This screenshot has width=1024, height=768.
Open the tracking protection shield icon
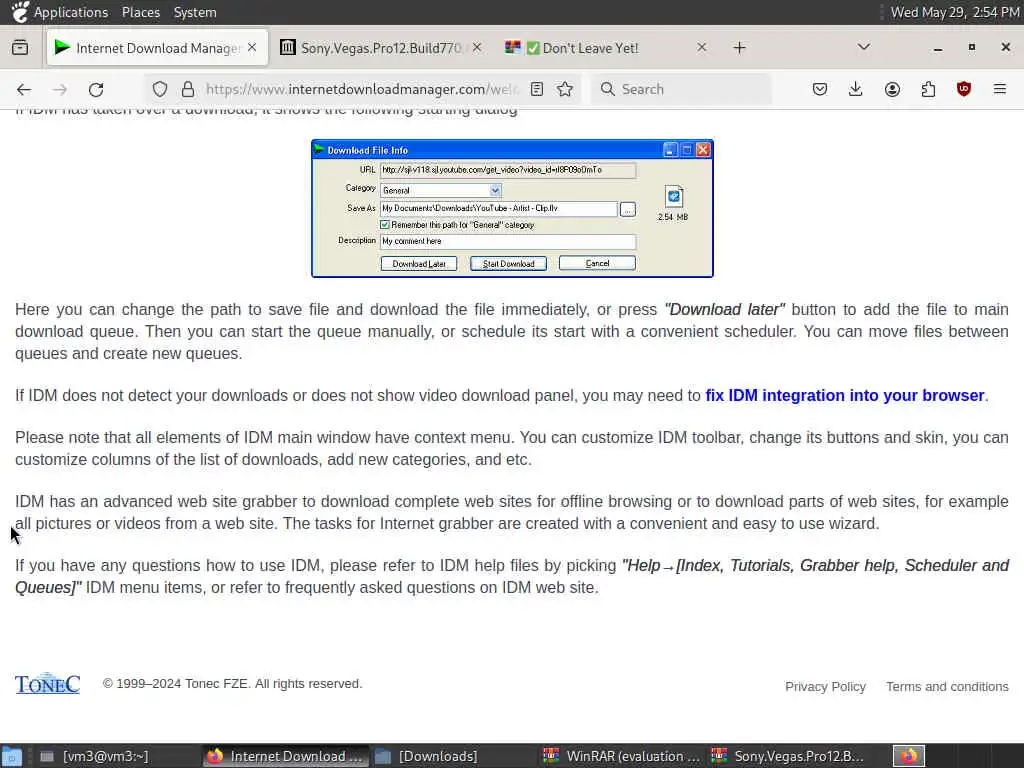pos(160,89)
